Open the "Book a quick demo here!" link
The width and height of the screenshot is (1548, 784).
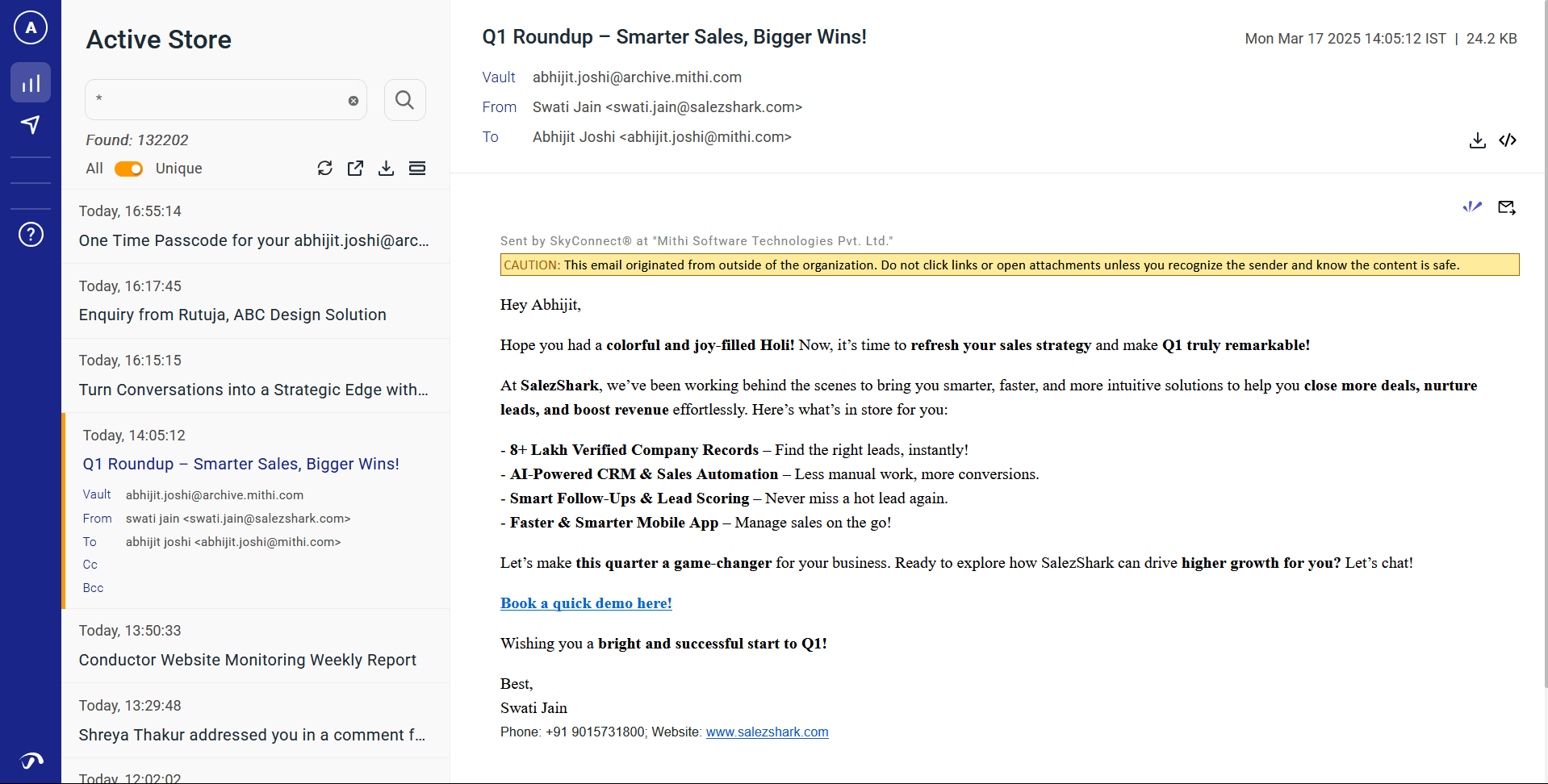click(x=586, y=603)
